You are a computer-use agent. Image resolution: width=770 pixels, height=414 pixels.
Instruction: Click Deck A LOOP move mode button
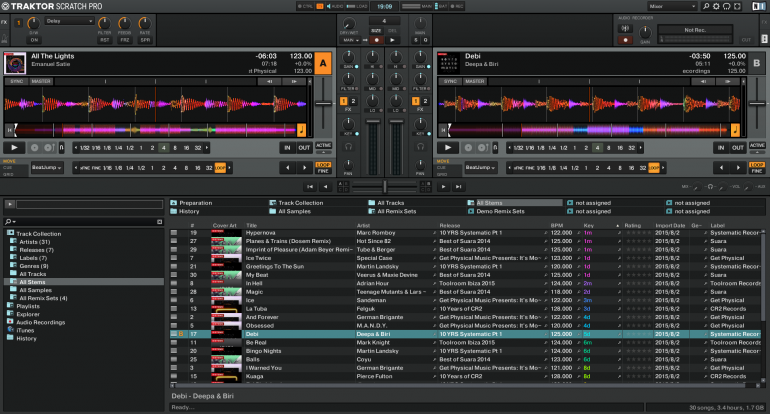[x=323, y=165]
